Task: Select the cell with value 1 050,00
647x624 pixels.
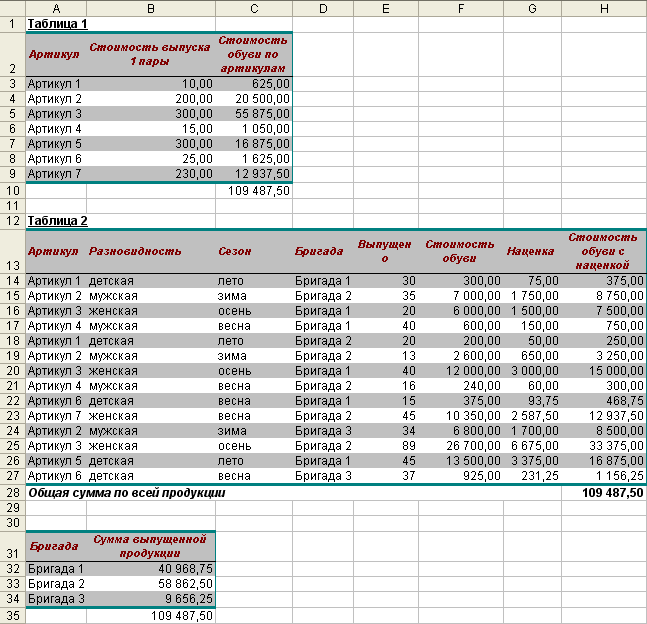Action: click(x=254, y=129)
